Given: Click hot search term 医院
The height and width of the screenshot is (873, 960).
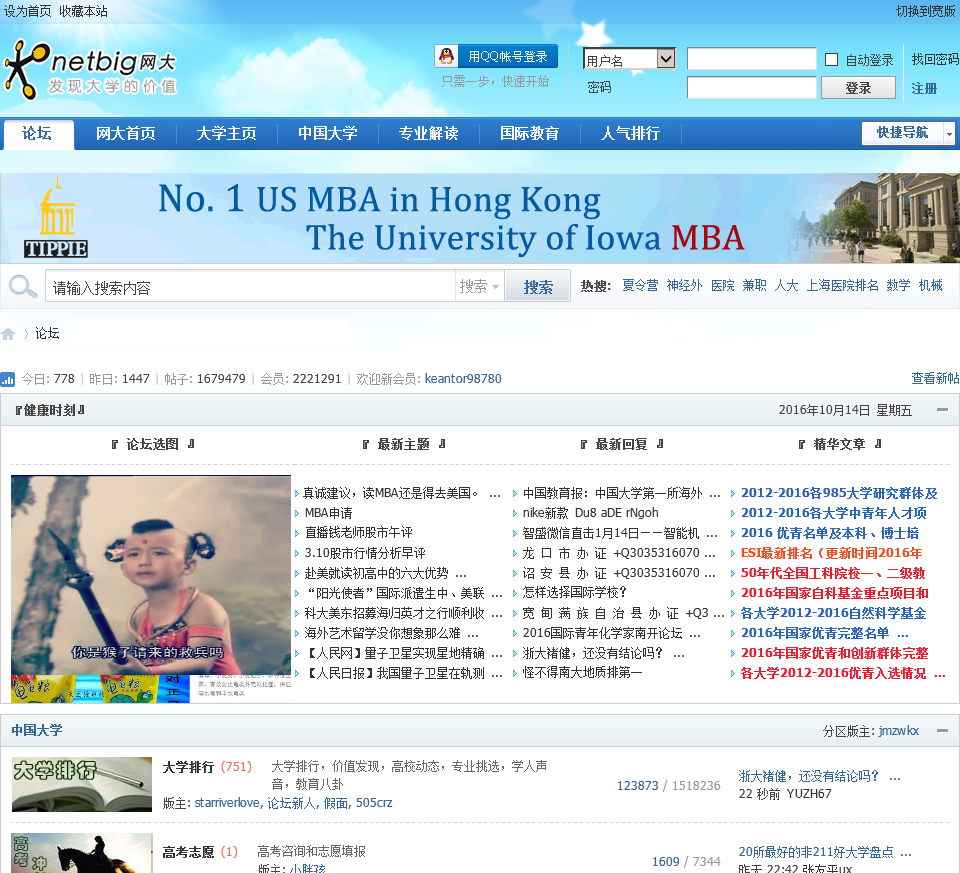Looking at the screenshot, I should 722,285.
